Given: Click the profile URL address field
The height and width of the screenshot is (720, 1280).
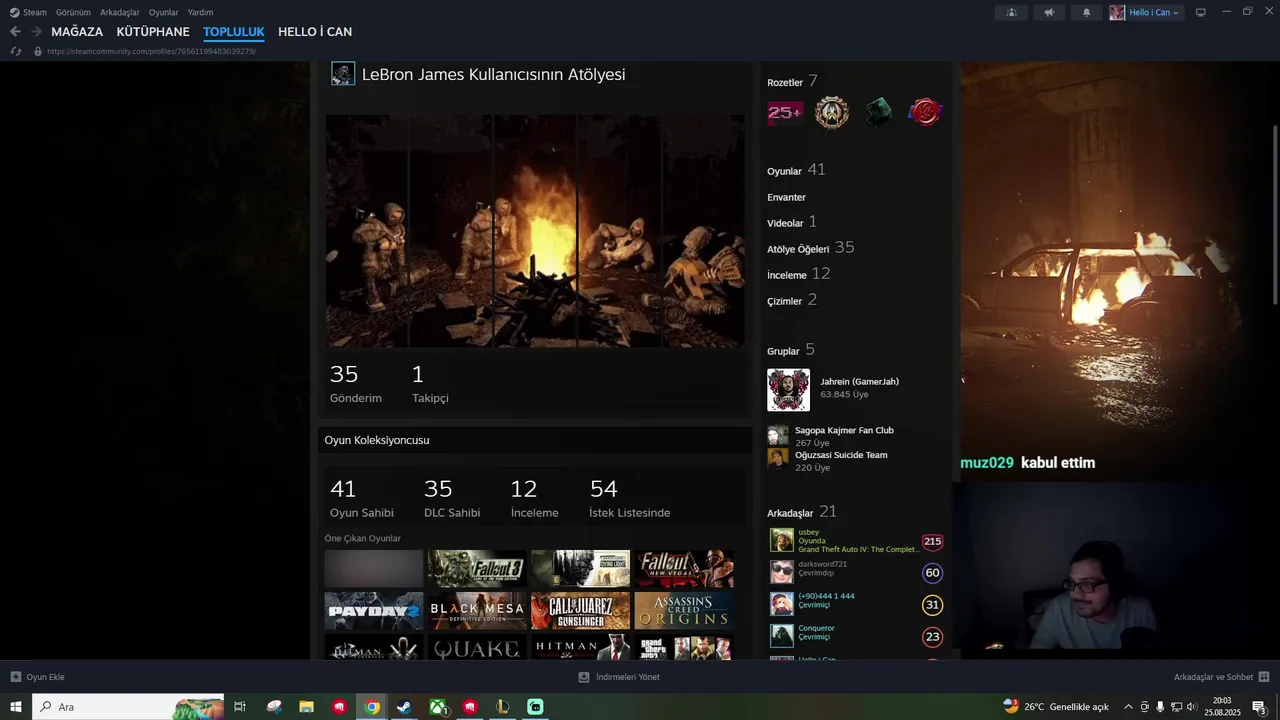Looking at the screenshot, I should (150, 51).
